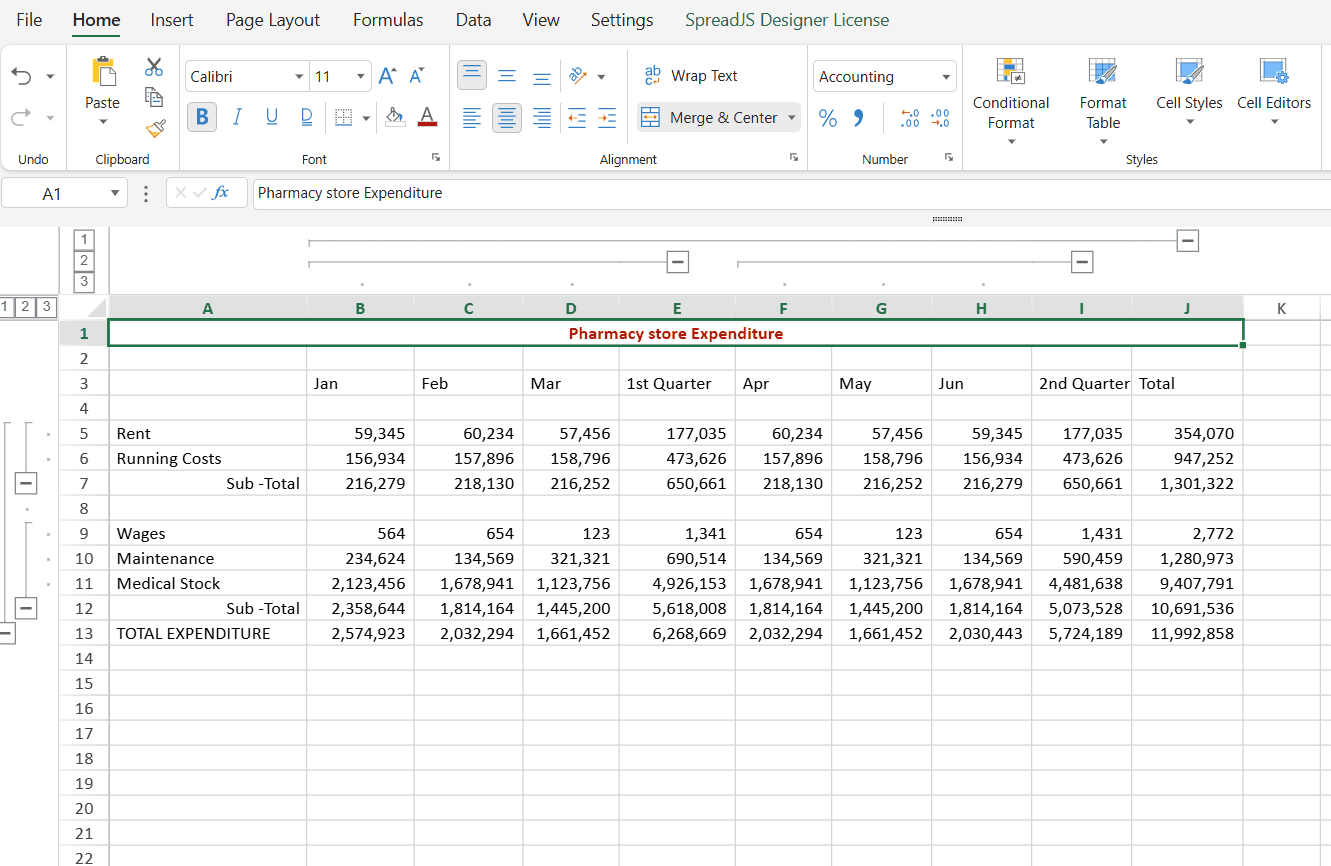Click the formula bar input field

click(792, 193)
